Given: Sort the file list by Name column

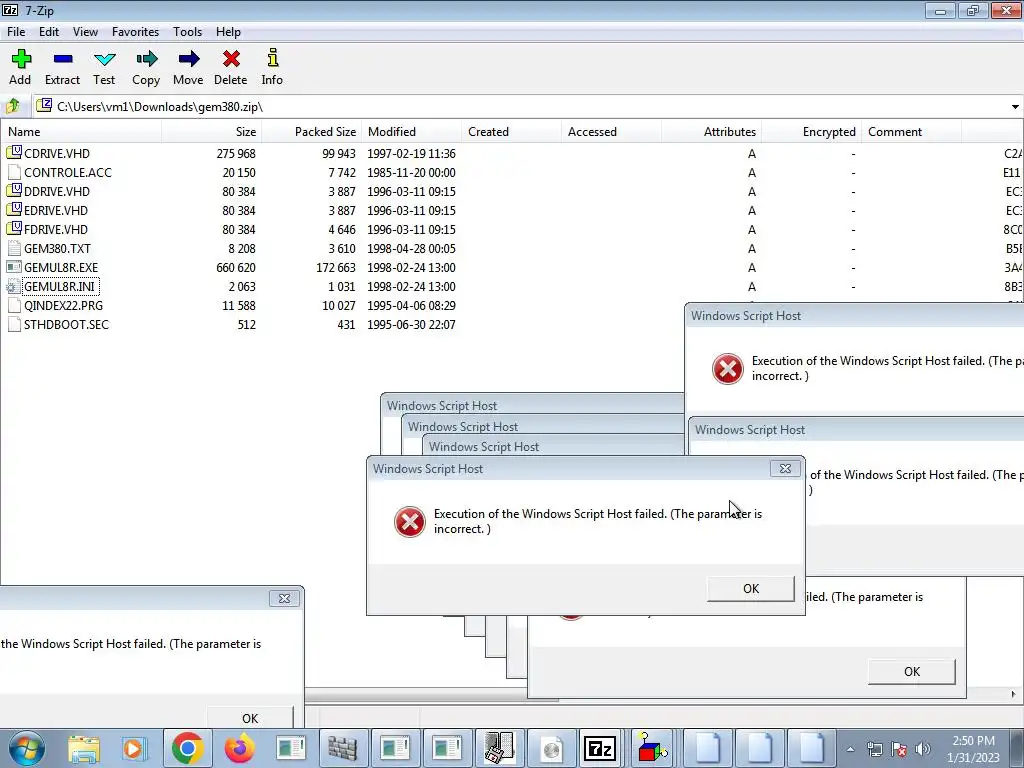Looking at the screenshot, I should point(82,131).
